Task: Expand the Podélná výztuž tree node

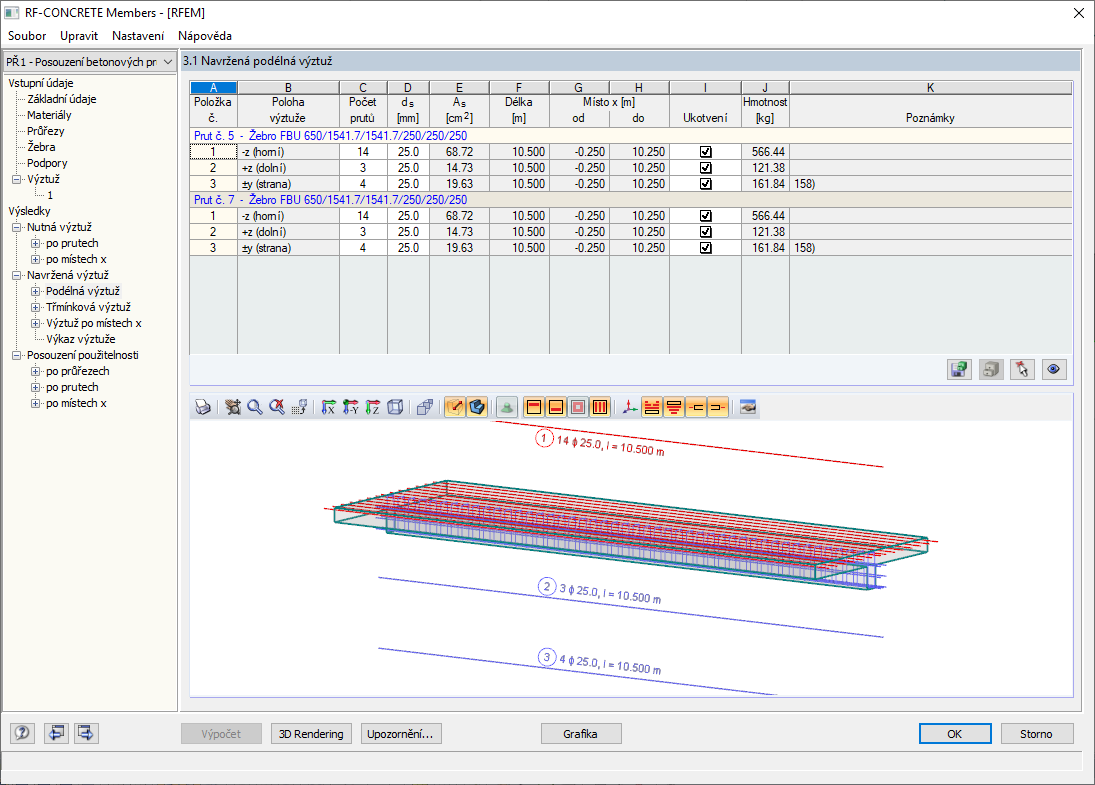Action: (x=36, y=291)
